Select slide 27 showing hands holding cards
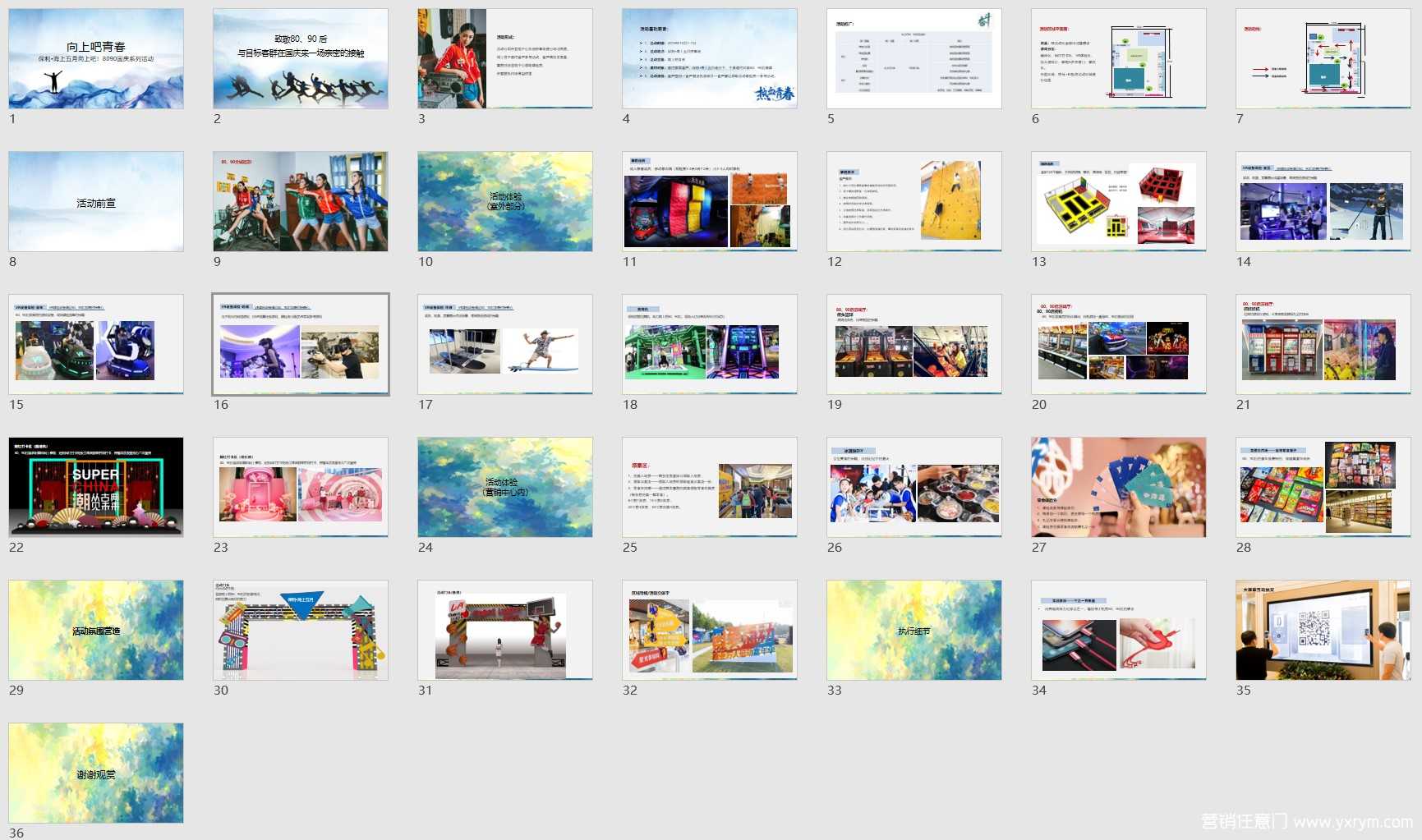Screen dimensions: 1422x840 pos(1119,488)
